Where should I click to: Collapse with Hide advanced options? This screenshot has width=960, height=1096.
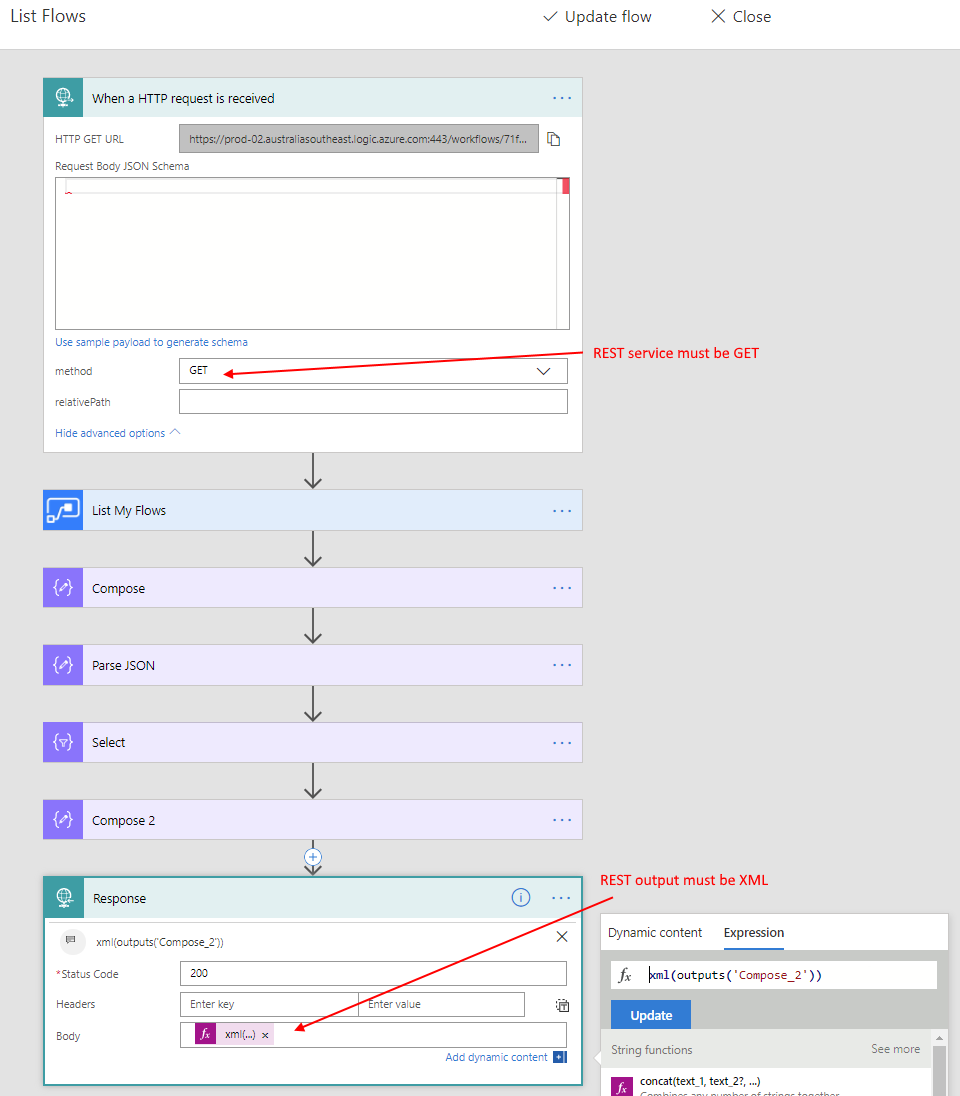pos(118,433)
